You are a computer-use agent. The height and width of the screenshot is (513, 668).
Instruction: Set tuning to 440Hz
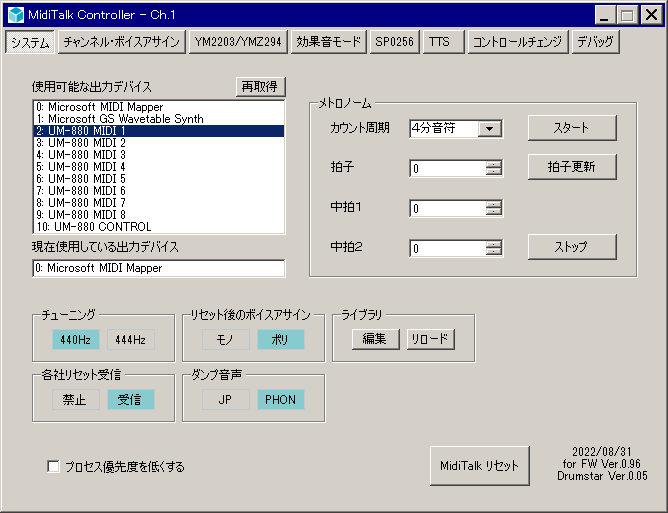[76, 340]
